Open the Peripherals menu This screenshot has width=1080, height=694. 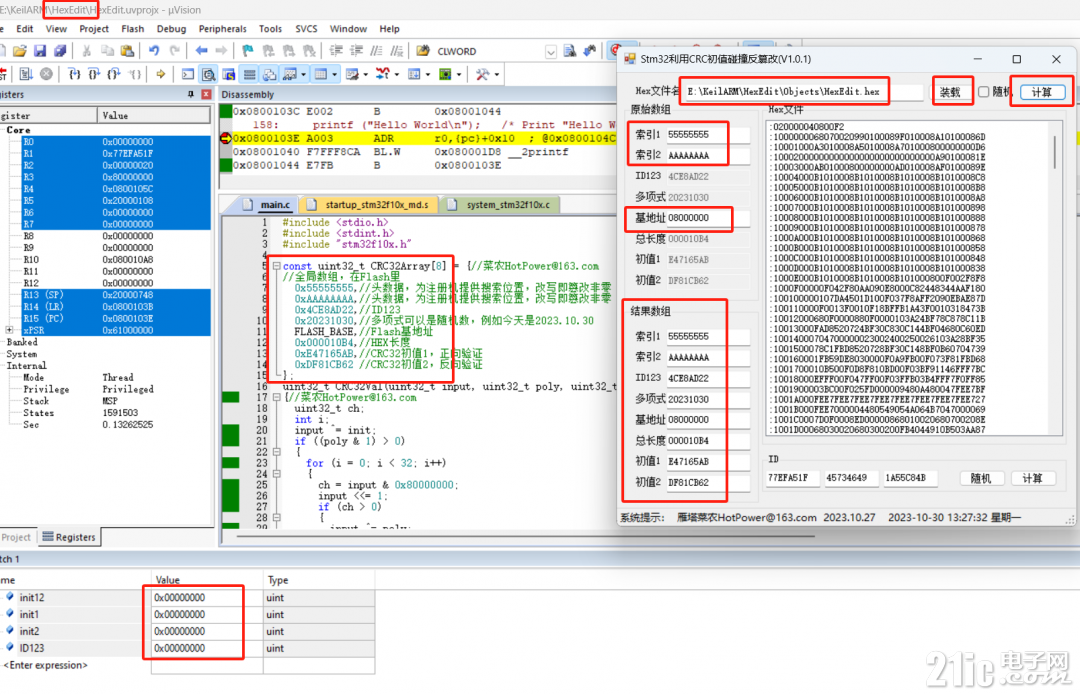point(222,29)
